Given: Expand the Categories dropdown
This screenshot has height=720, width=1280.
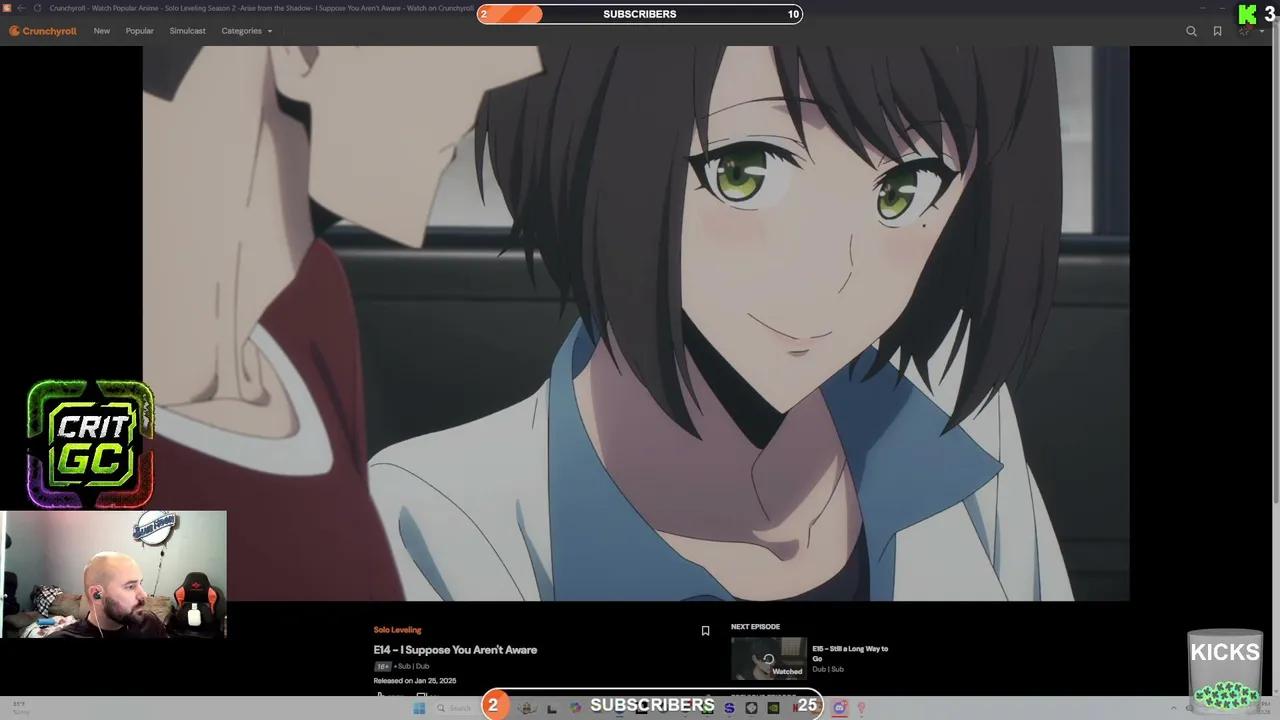Looking at the screenshot, I should (246, 31).
